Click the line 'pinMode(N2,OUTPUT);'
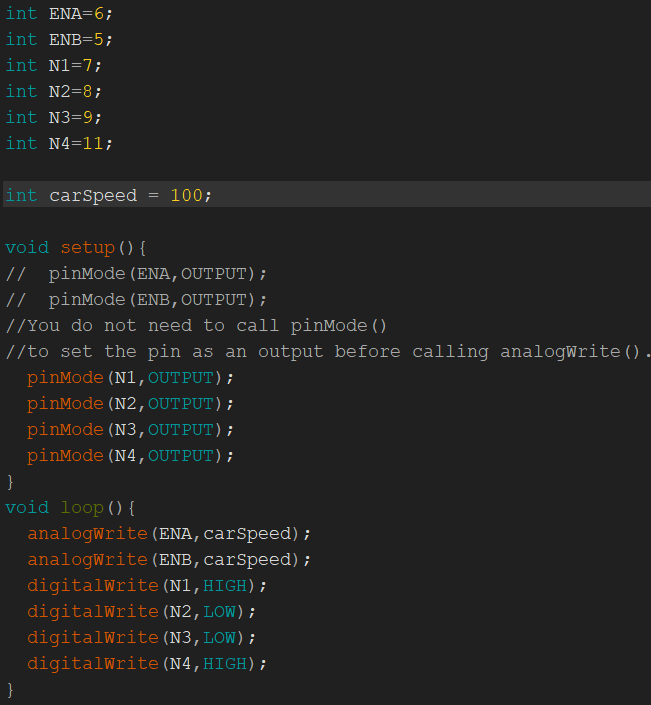This screenshot has height=705, width=651. 130,404
